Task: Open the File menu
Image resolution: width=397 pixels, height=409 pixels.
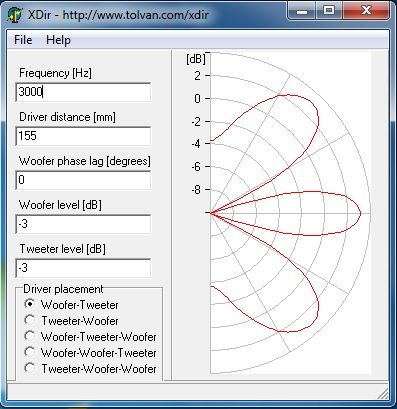Action: tap(23, 40)
